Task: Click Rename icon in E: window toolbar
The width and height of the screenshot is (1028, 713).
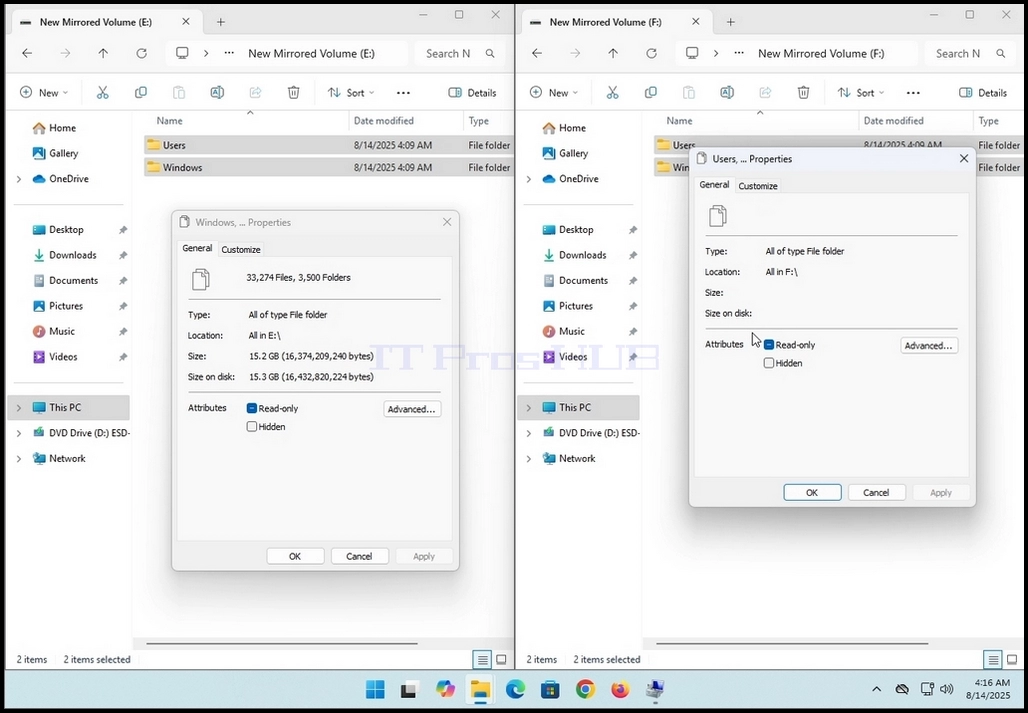Action: [x=217, y=92]
